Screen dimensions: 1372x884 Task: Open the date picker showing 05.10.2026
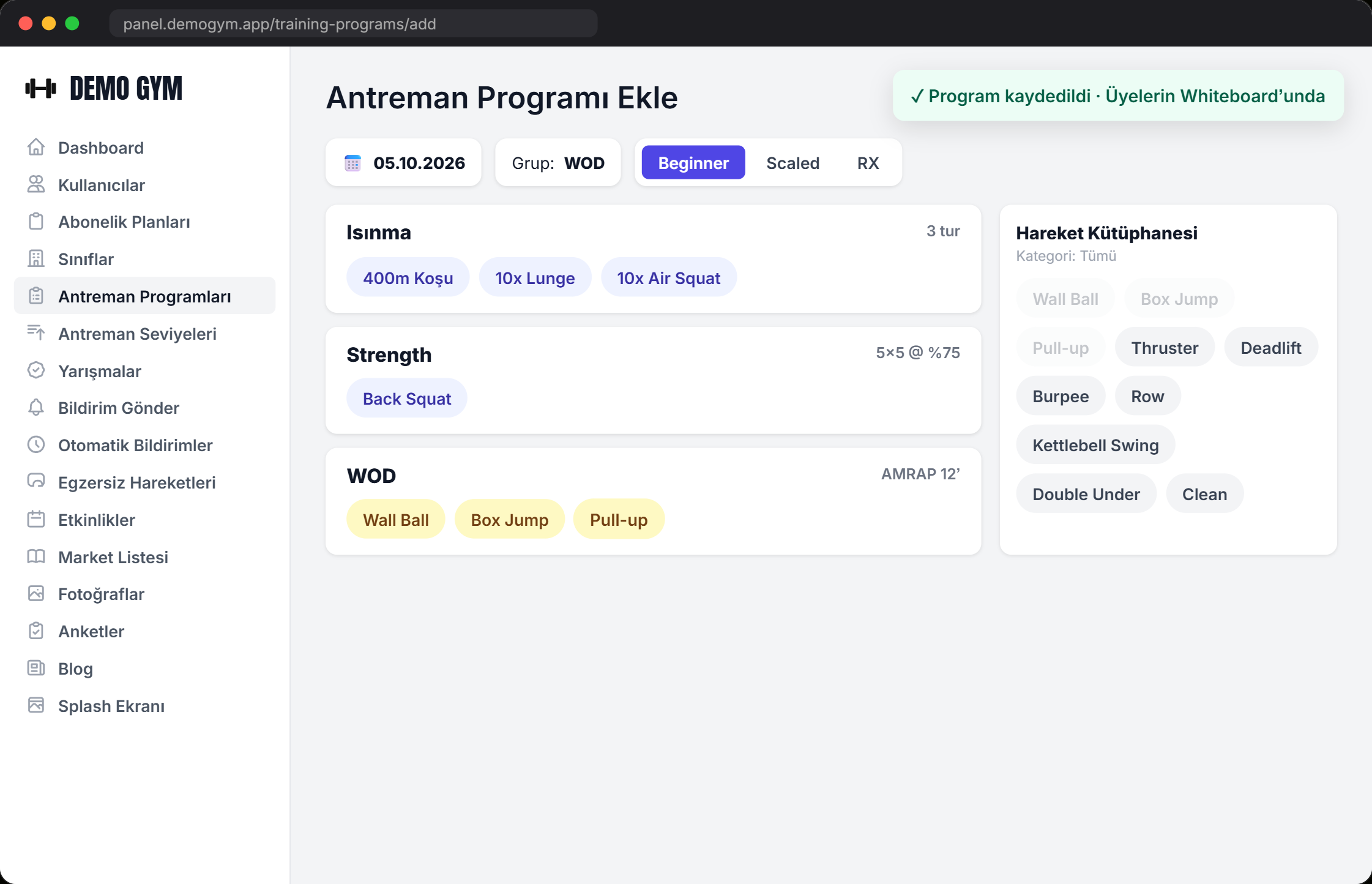tap(404, 163)
